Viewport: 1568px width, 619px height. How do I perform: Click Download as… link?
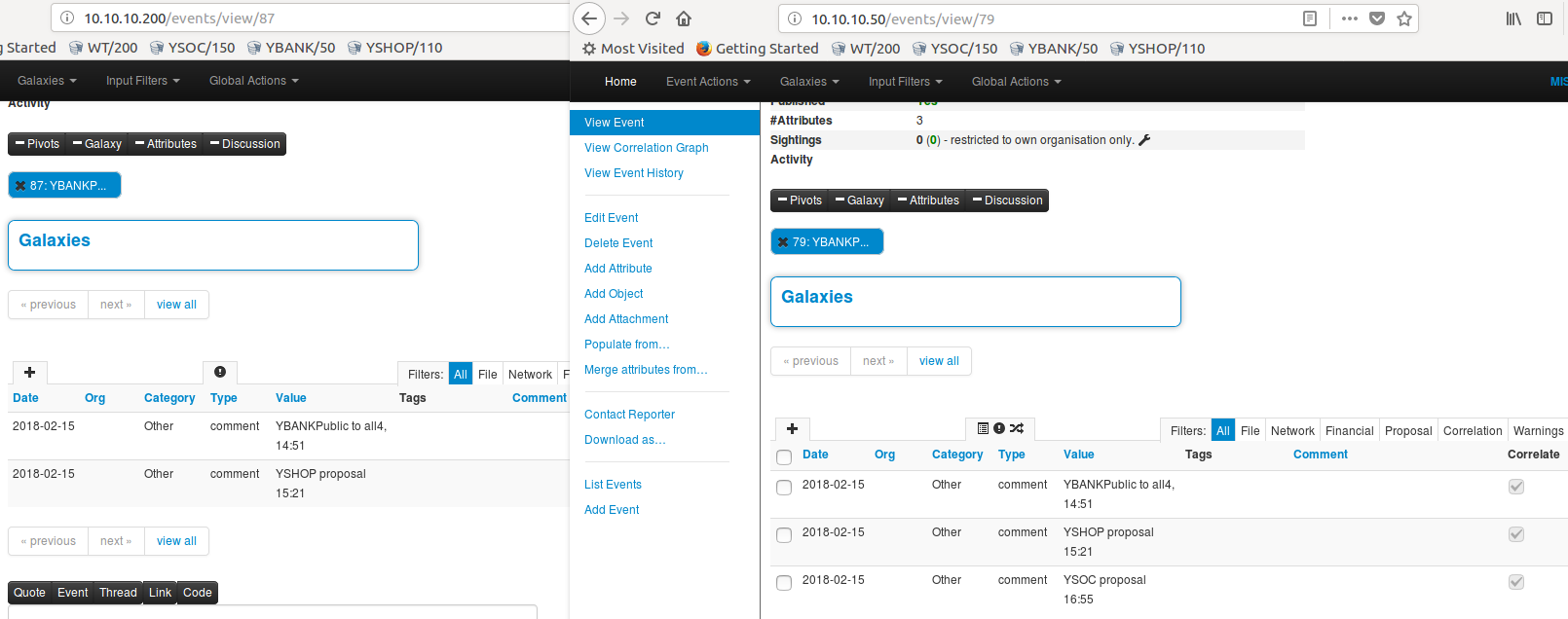[625, 440]
